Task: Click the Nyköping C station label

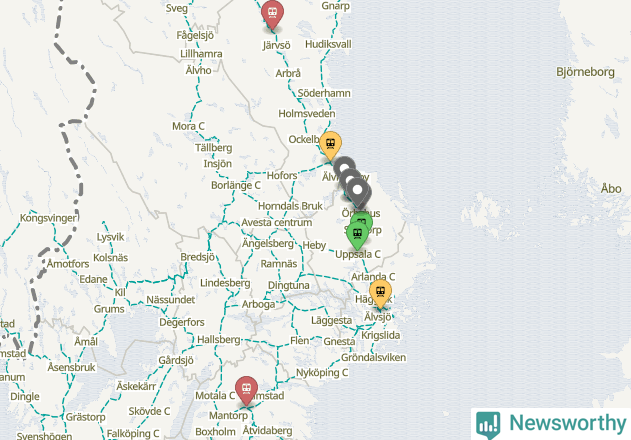Action: coord(322,373)
